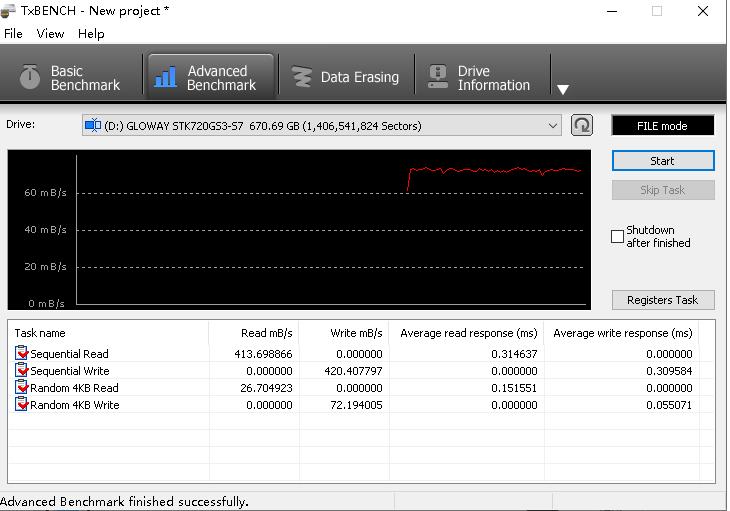
Task: Click the Drive Information drive icon
Action: pyautogui.click(x=438, y=76)
